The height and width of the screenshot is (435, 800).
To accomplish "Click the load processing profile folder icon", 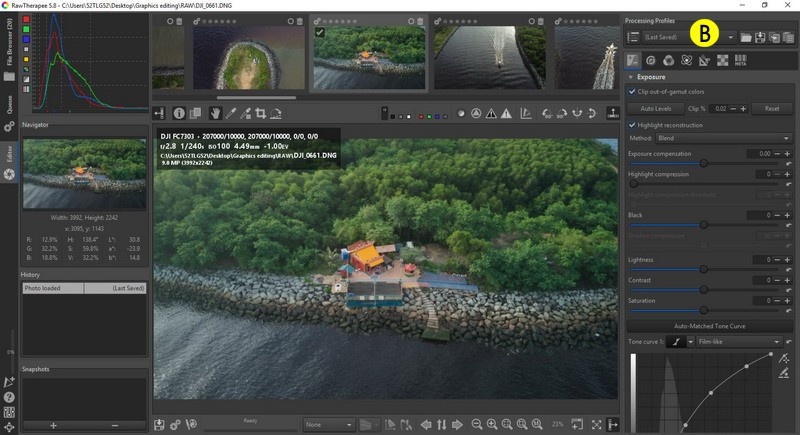I will [x=746, y=37].
